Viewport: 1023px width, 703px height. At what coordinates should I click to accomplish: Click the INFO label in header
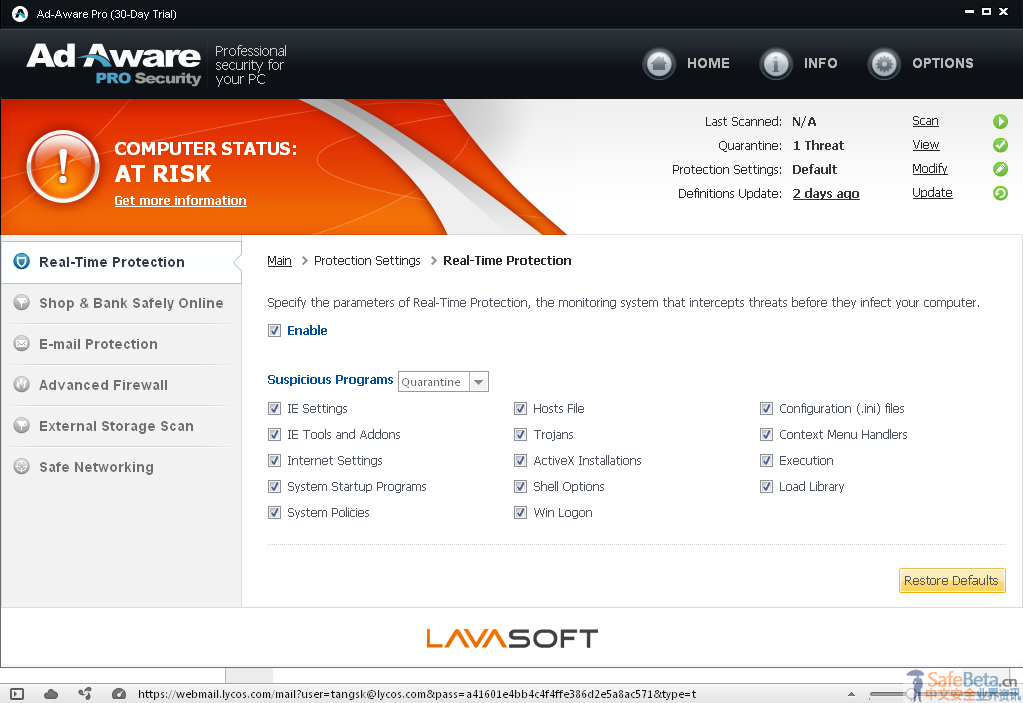[820, 63]
